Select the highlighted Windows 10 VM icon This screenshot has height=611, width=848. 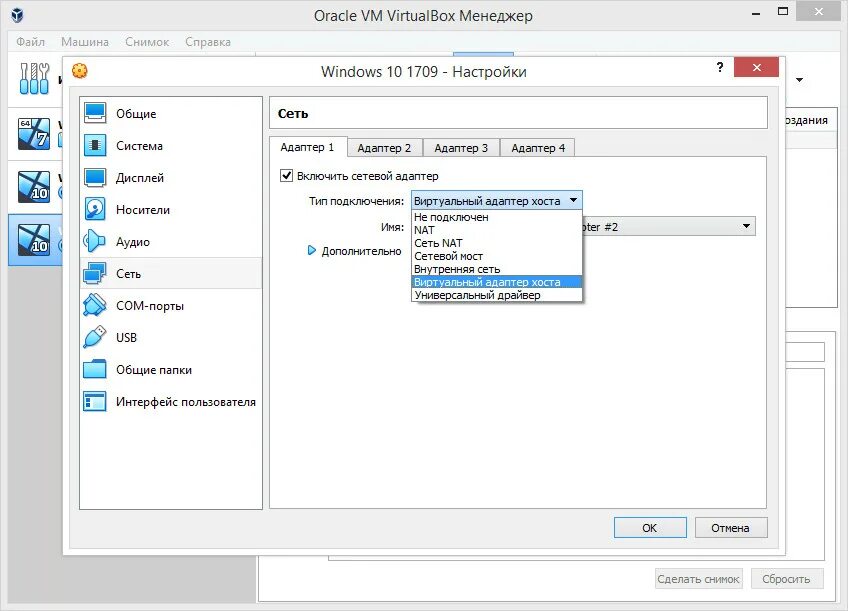point(34,240)
